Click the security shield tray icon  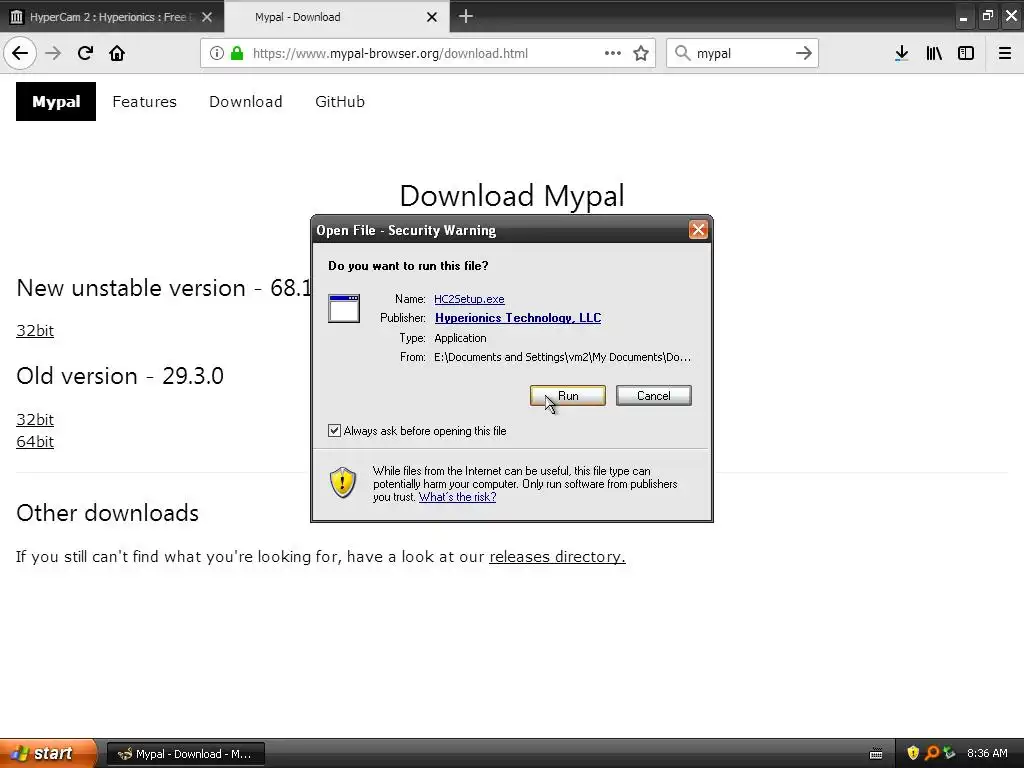pyautogui.click(x=913, y=753)
